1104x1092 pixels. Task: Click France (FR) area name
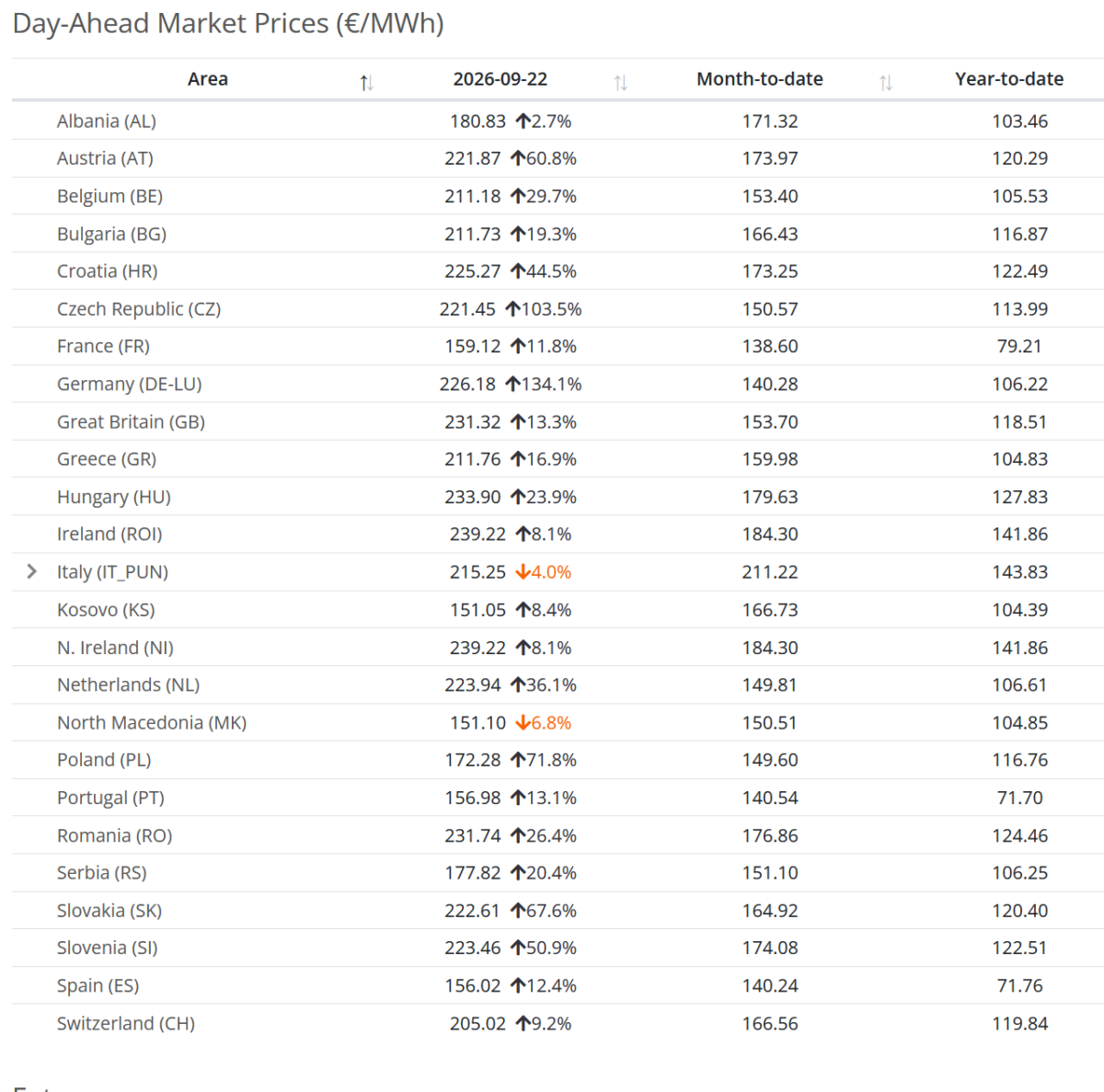(103, 346)
